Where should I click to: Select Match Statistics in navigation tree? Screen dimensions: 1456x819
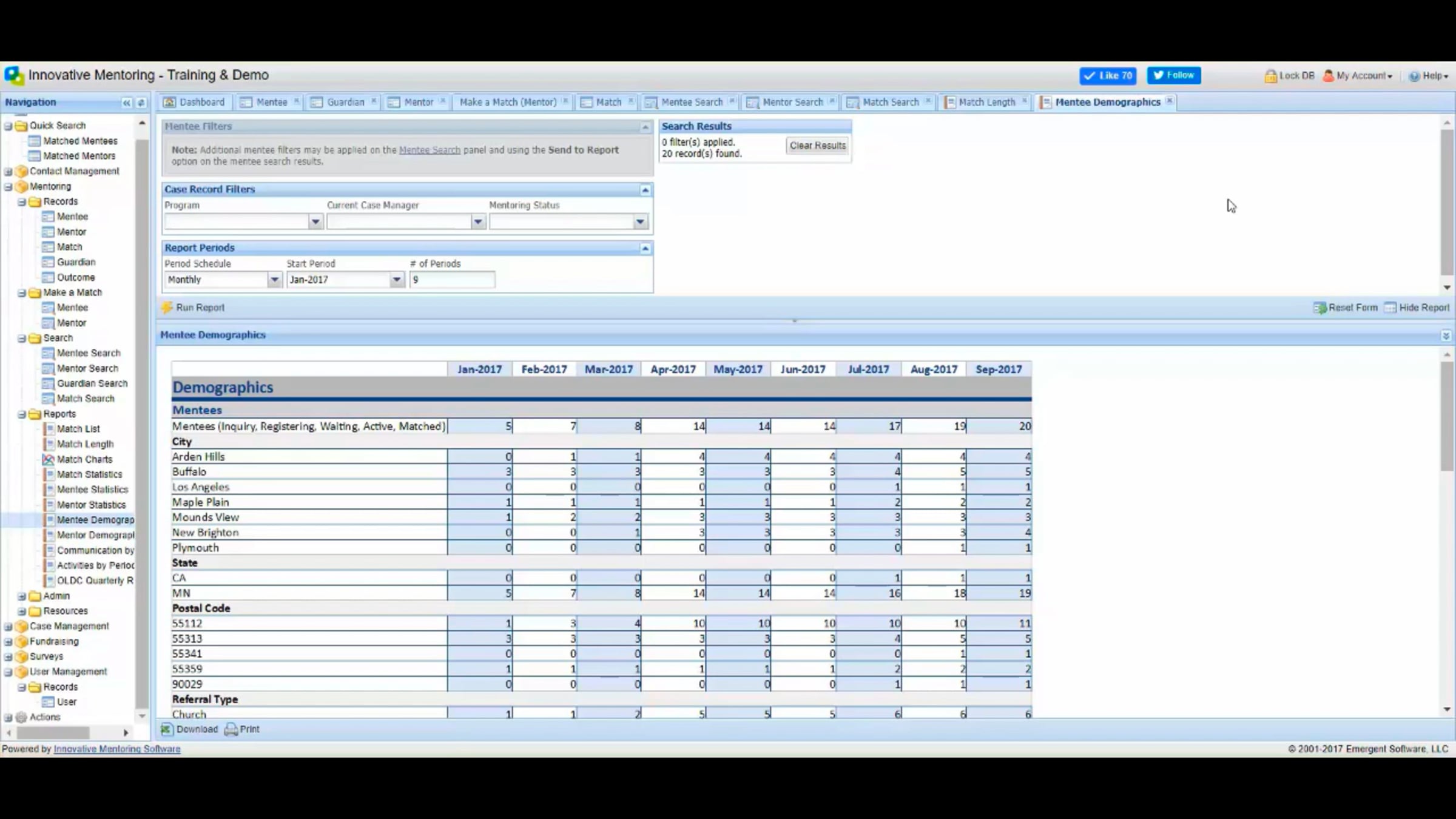coord(89,474)
